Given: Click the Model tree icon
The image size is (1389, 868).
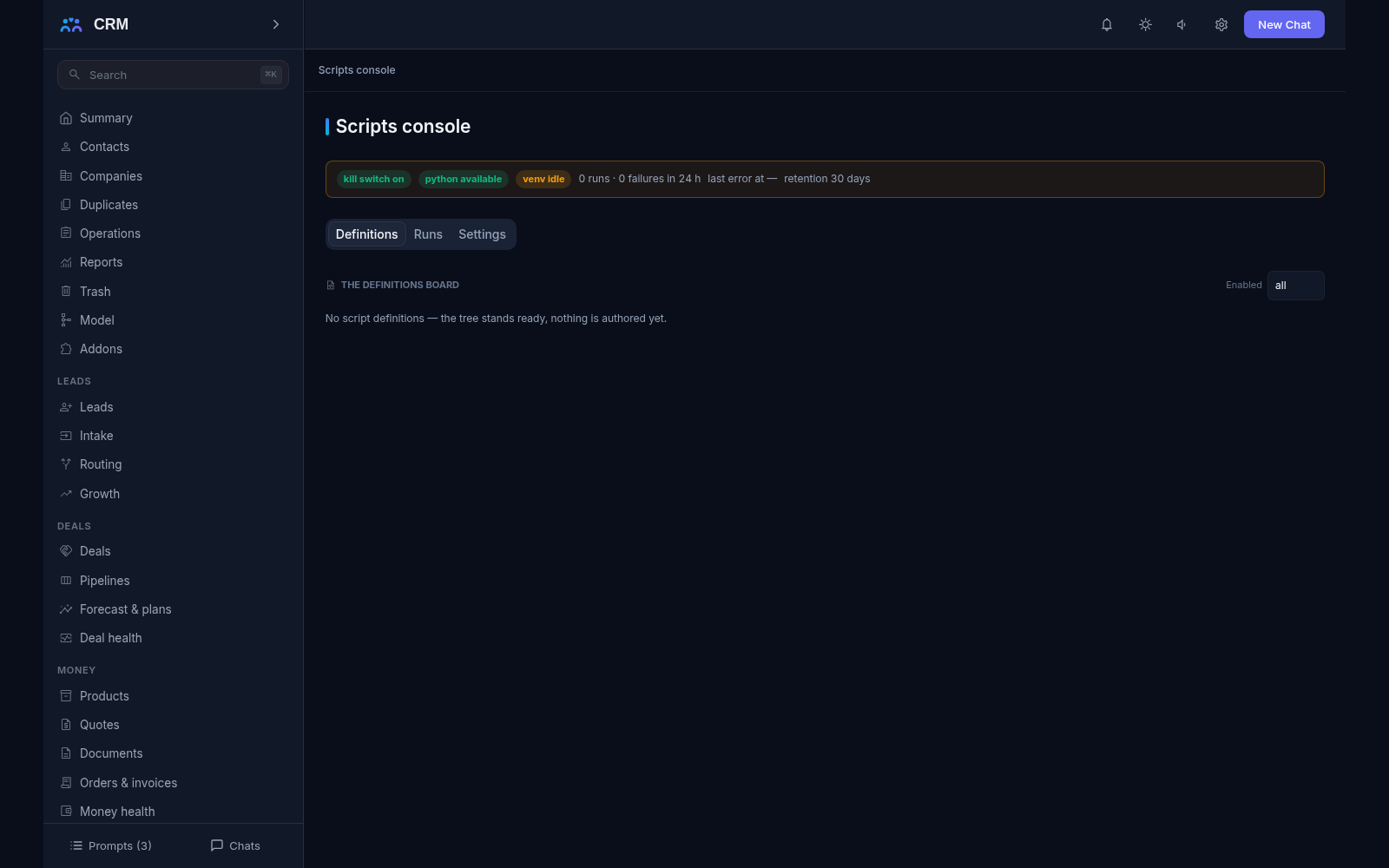Looking at the screenshot, I should point(66,320).
